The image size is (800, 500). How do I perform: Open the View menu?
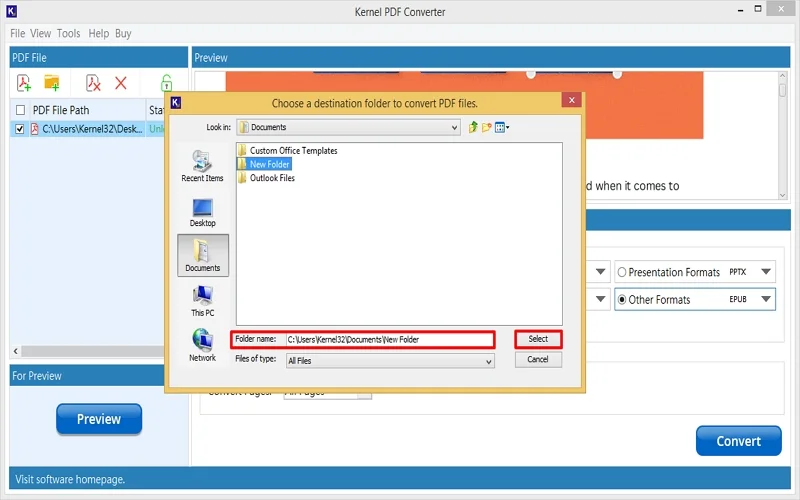(40, 33)
